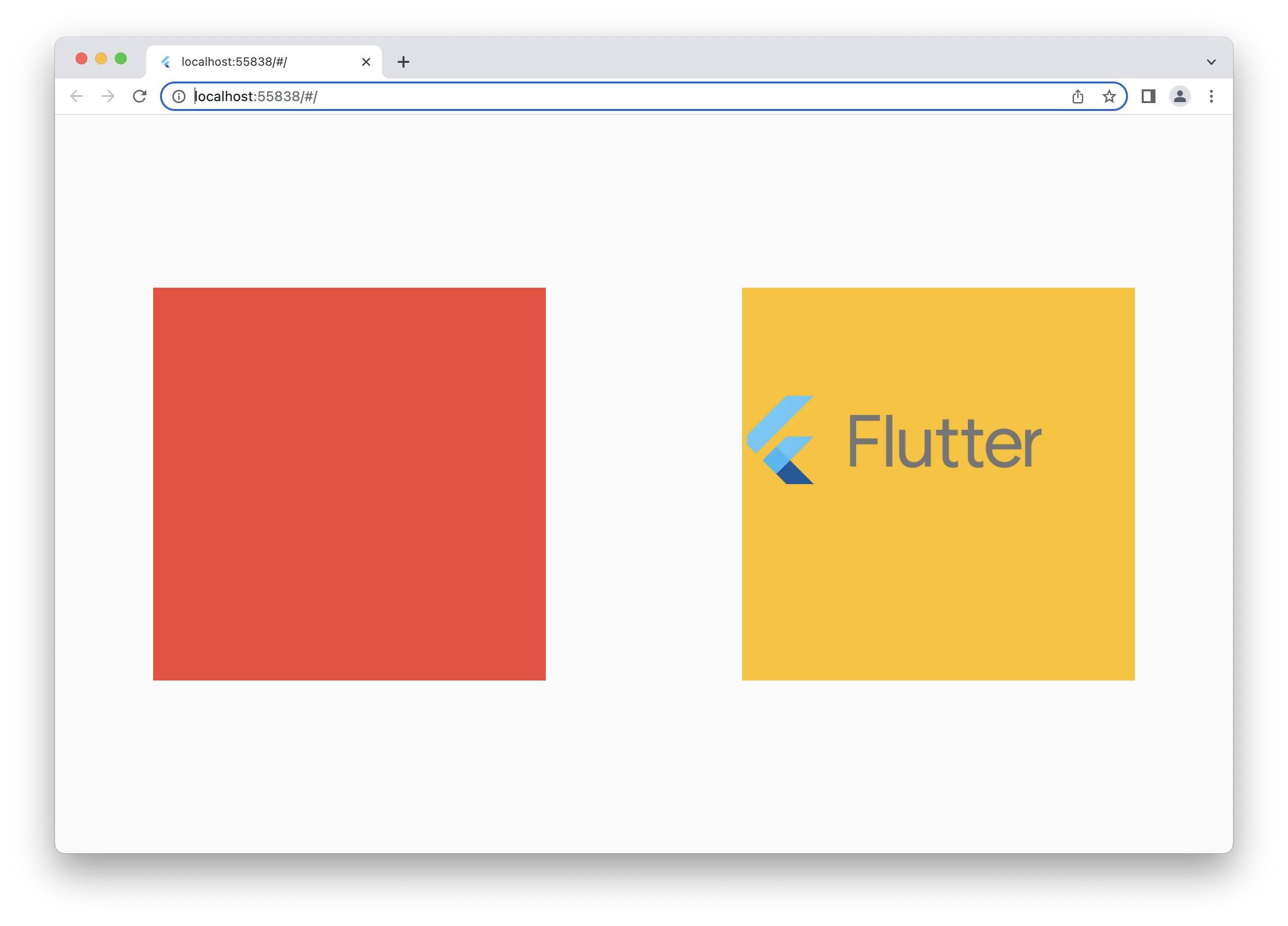Click the Flutter favicon on the browser tab
The height and width of the screenshot is (926, 1288).
coord(167,61)
